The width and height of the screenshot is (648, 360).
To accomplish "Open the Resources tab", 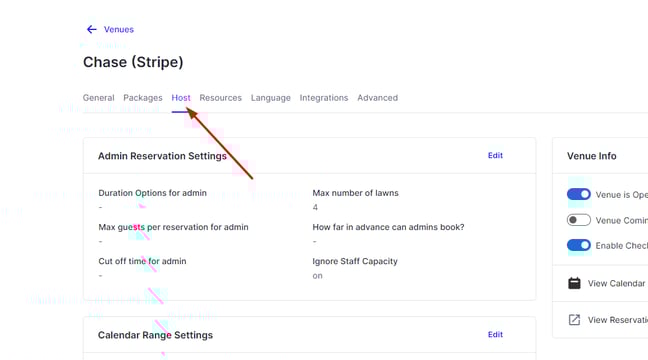I will point(221,98).
